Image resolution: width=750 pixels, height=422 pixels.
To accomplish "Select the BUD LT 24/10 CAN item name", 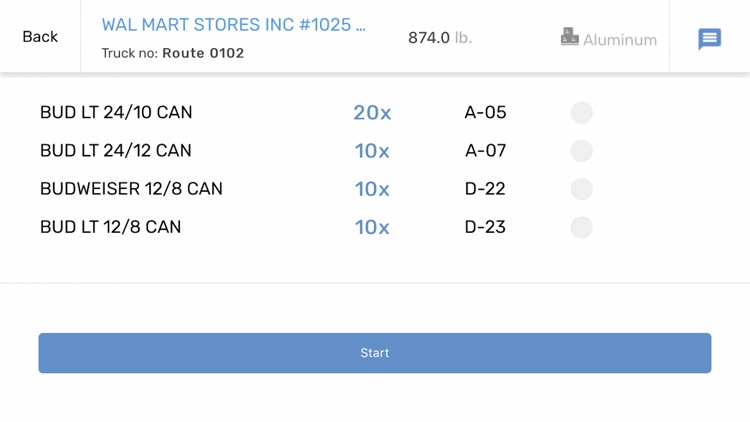I will (116, 113).
